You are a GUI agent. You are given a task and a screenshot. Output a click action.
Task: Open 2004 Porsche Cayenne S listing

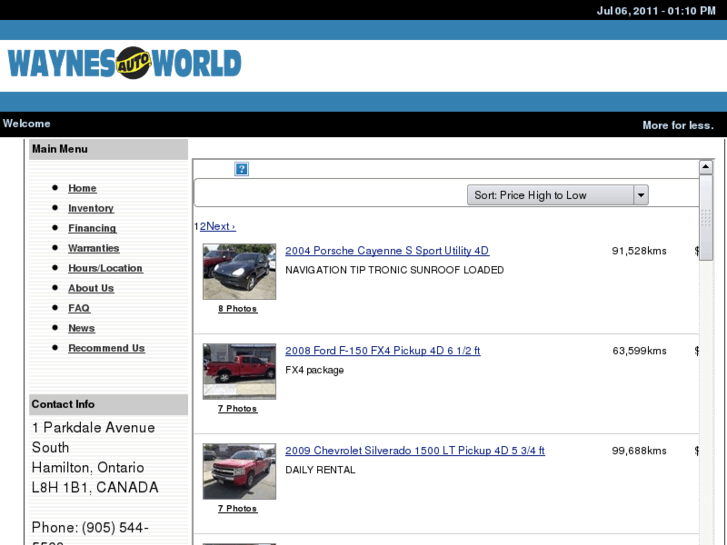pyautogui.click(x=387, y=251)
